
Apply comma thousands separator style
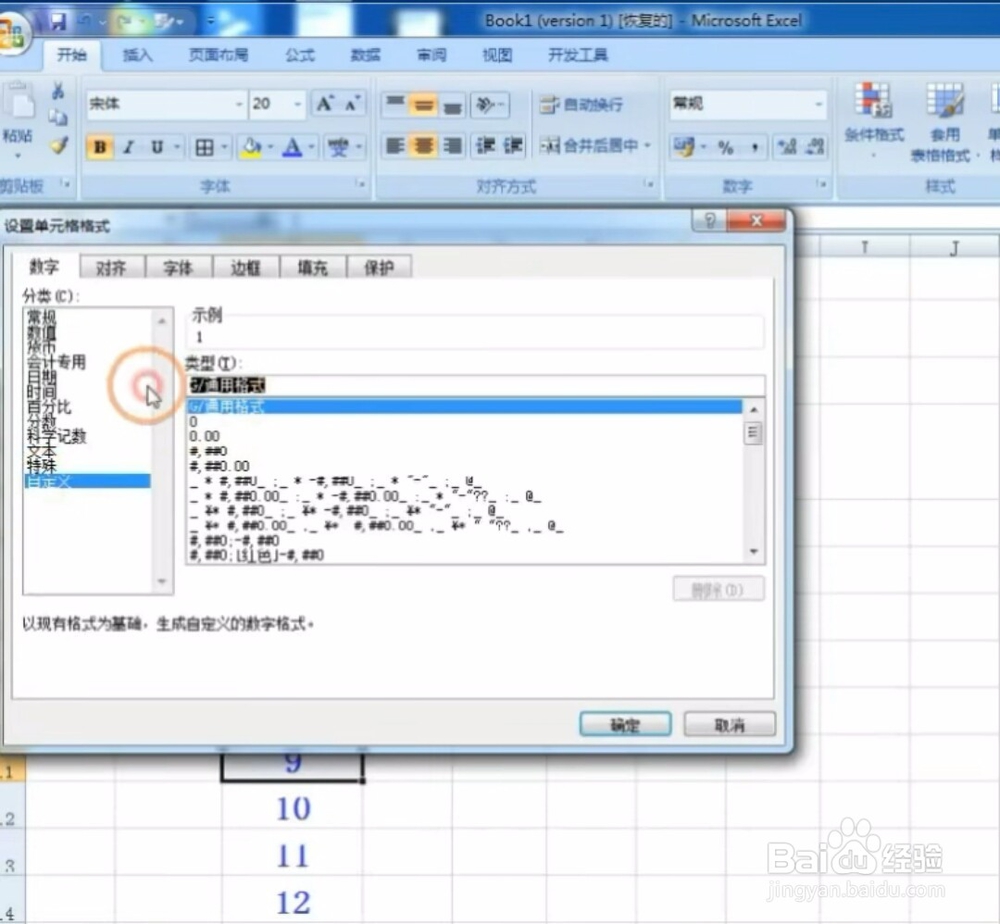click(754, 147)
